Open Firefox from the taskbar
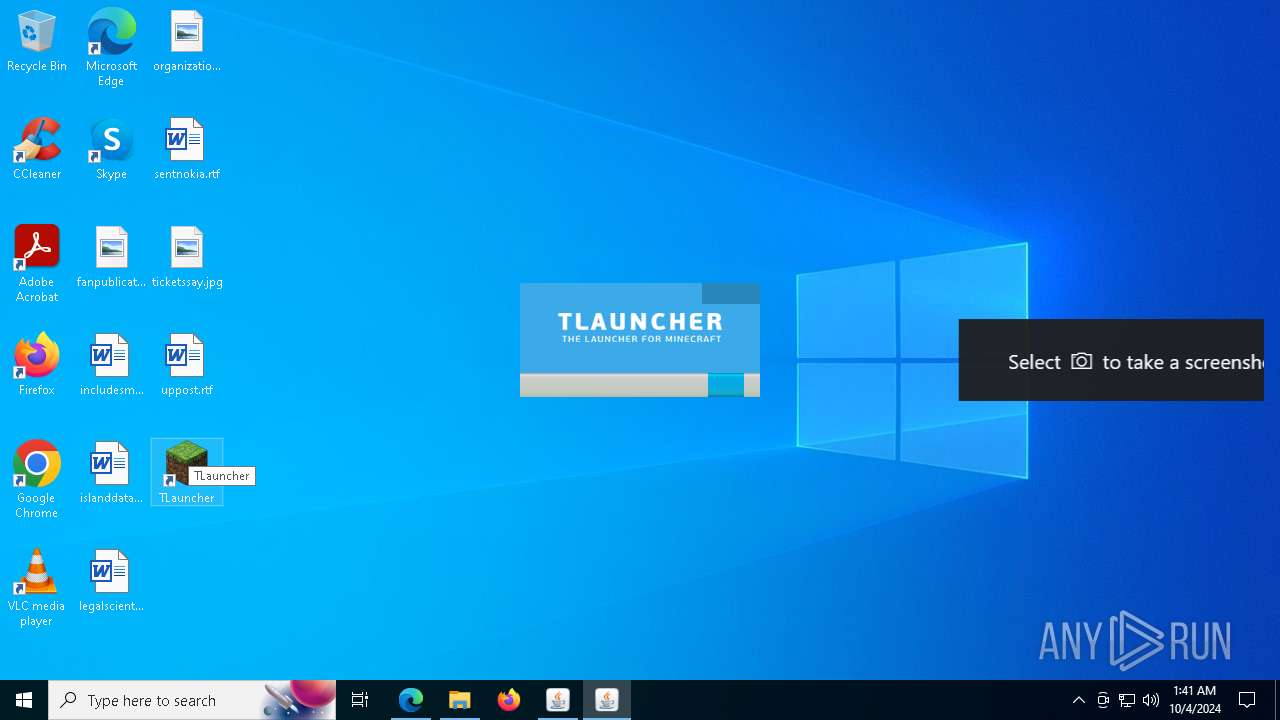Viewport: 1280px width, 720px height. 509,700
